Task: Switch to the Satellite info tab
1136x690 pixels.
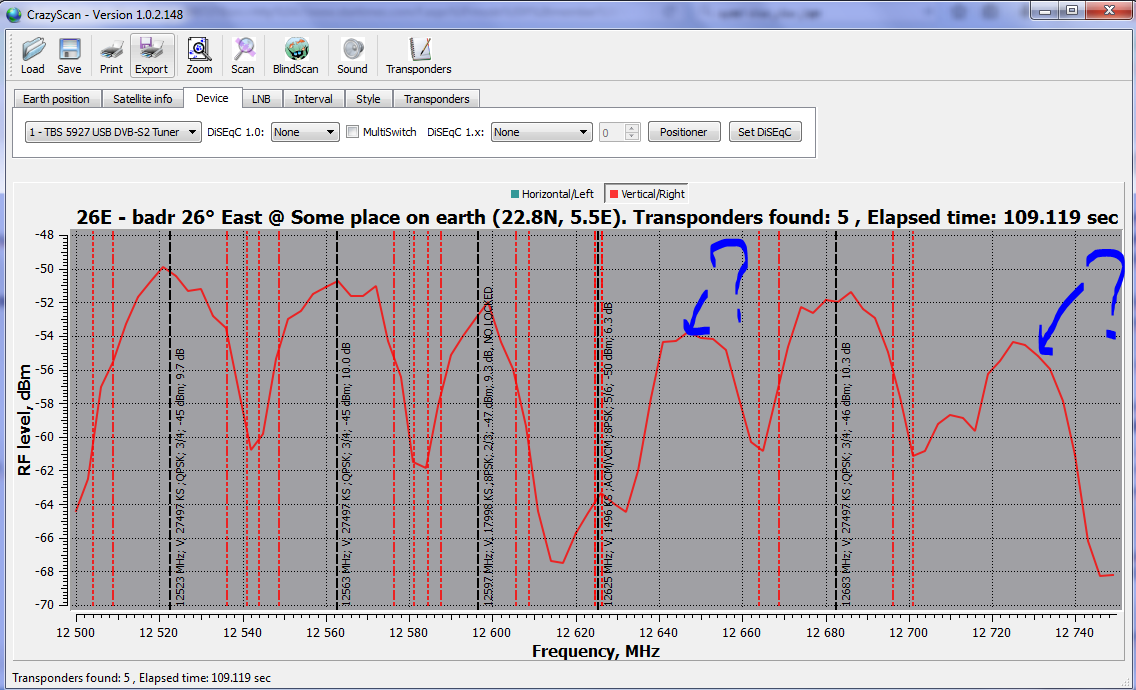Action: coord(142,99)
